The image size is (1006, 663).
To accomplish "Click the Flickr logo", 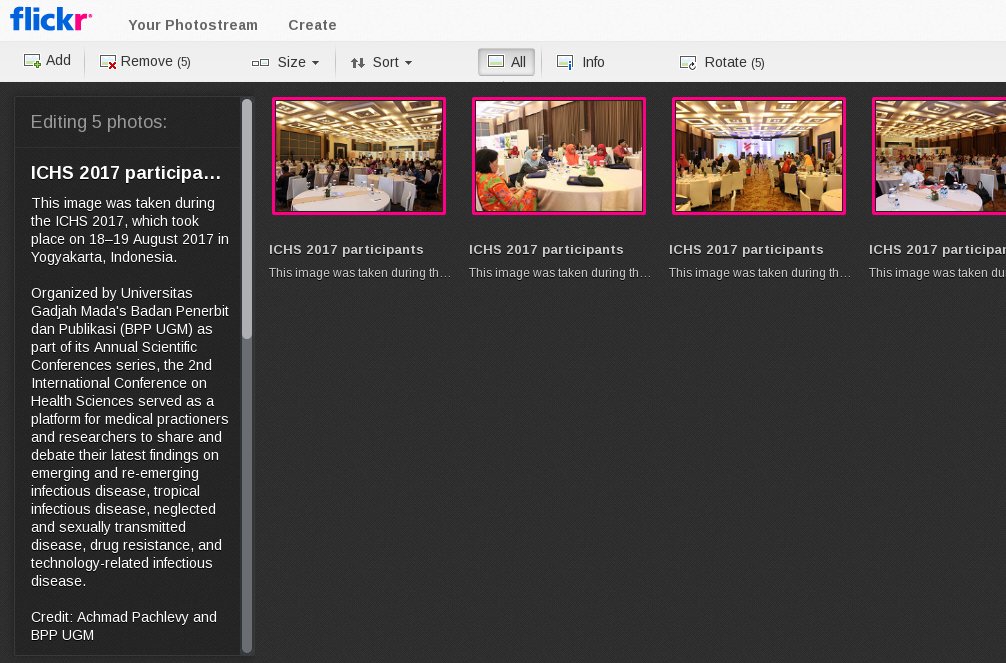I will click(x=51, y=19).
